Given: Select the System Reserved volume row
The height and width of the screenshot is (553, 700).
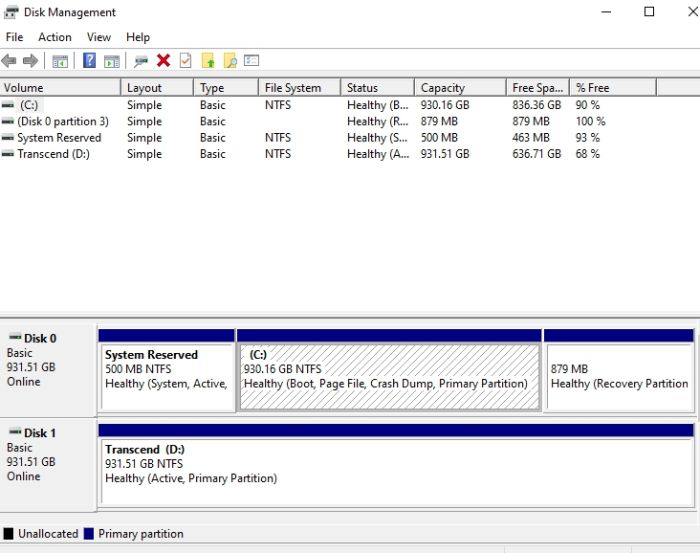Looking at the screenshot, I should [59, 138].
